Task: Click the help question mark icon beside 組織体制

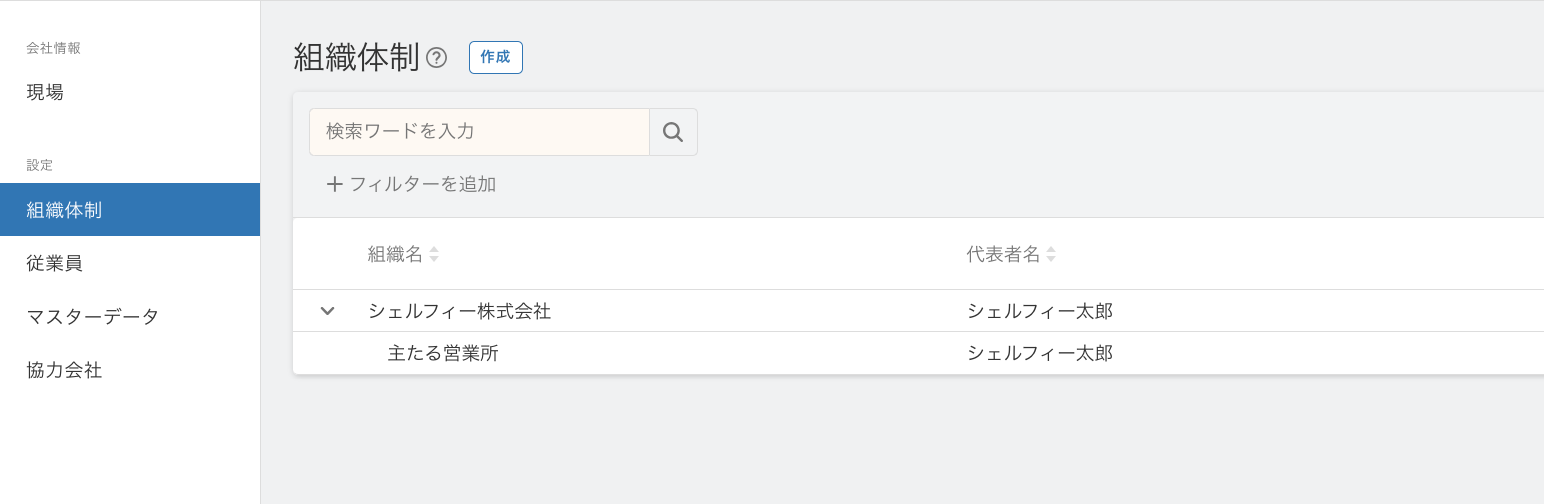Action: [x=436, y=58]
